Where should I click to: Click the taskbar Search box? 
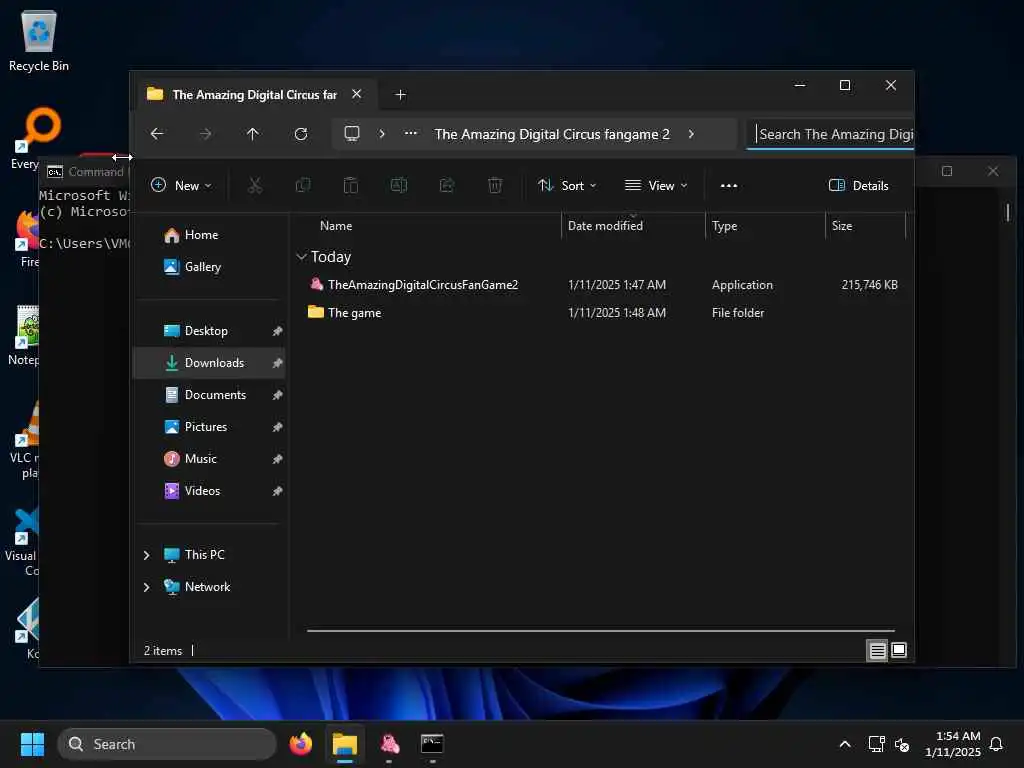pos(167,744)
